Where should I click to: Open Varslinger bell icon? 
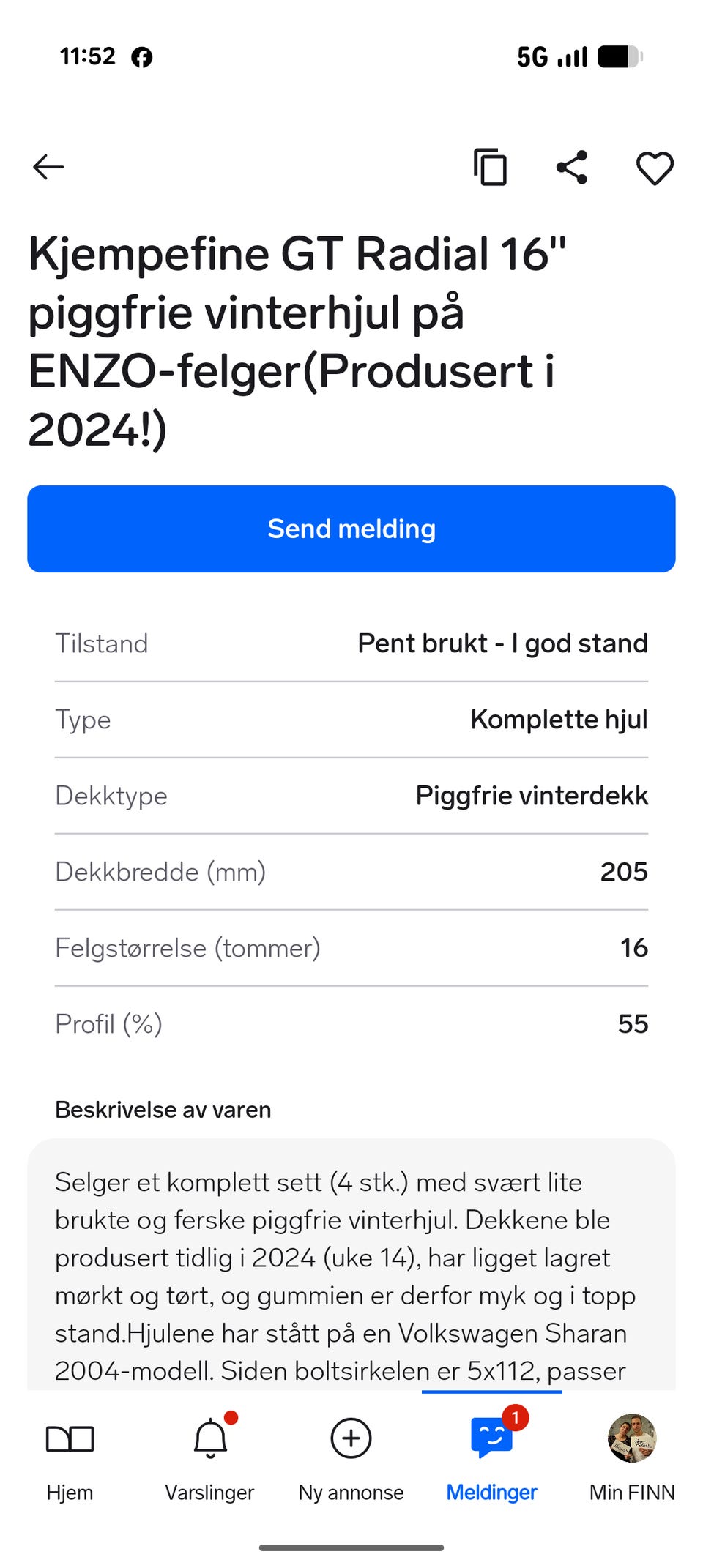pos(210,1438)
